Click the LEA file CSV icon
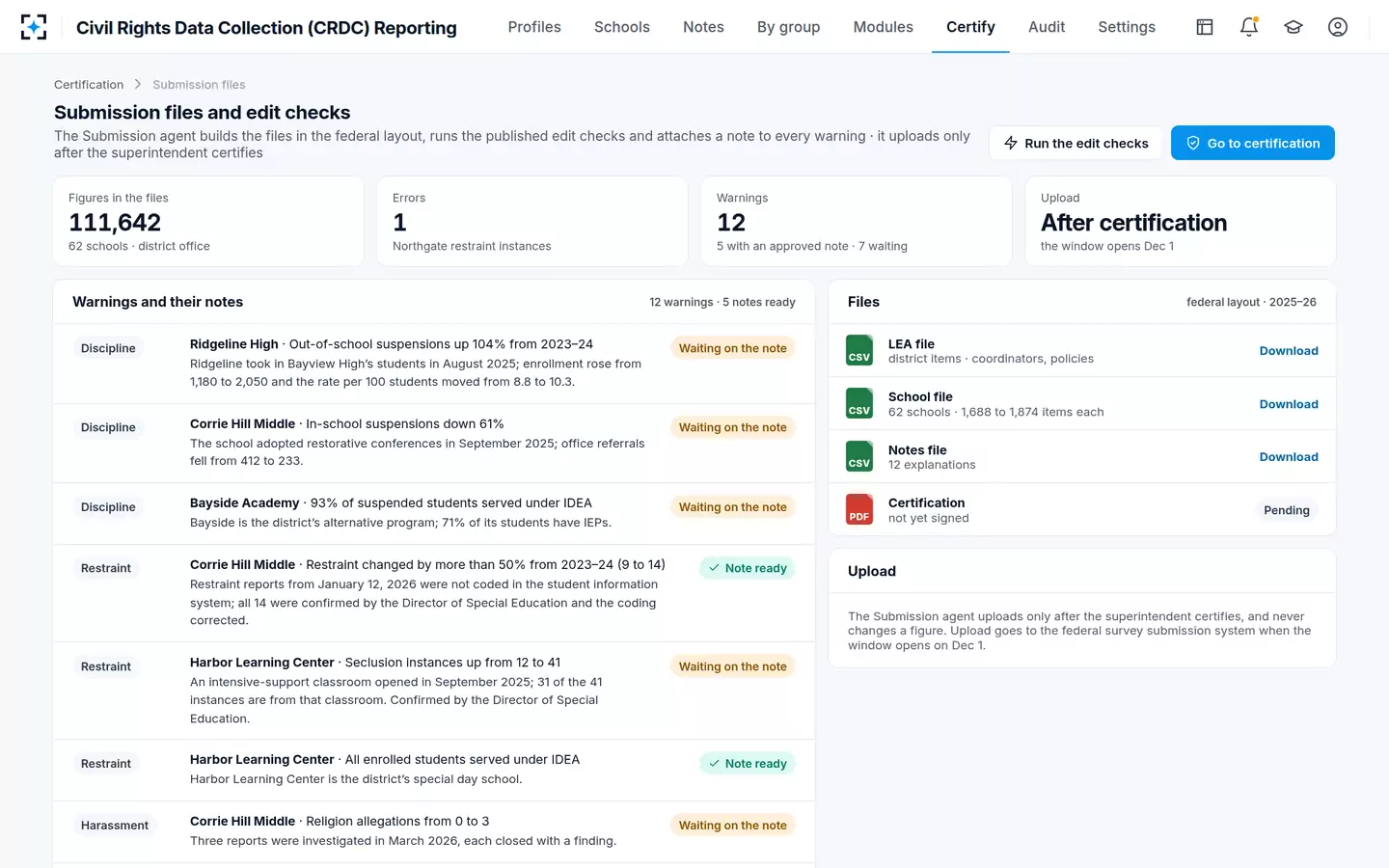This screenshot has height=868, width=1389. [x=859, y=351]
